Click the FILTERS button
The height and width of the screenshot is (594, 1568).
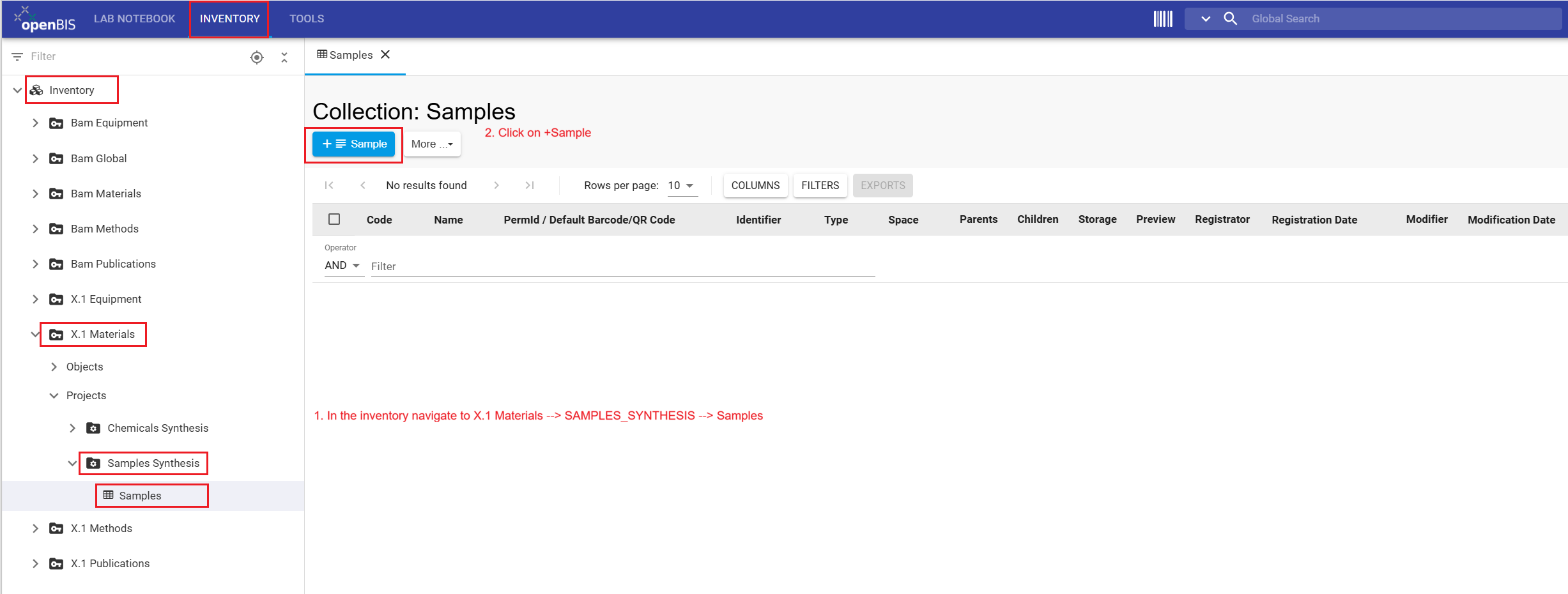pos(820,185)
